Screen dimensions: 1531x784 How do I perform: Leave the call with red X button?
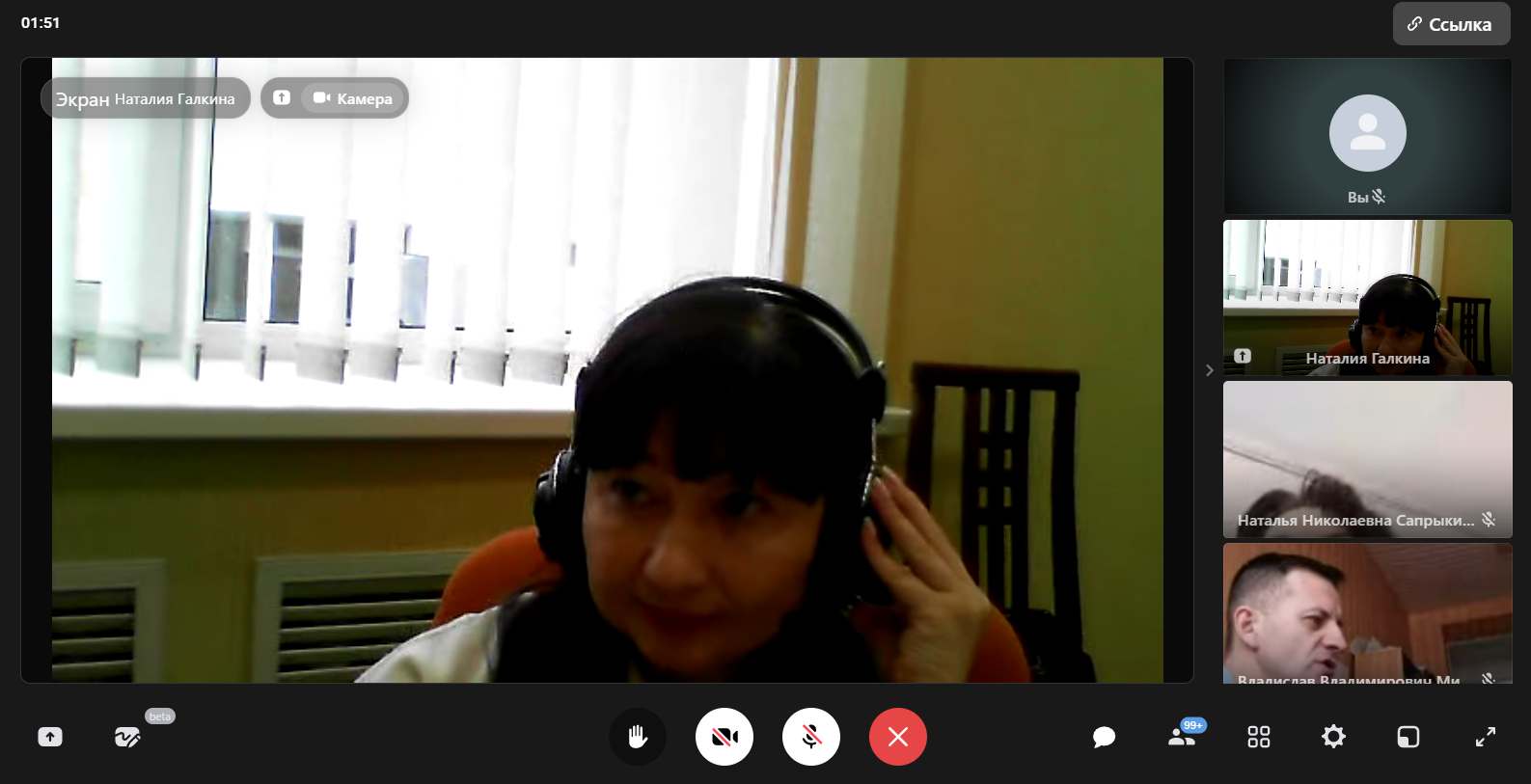898,737
